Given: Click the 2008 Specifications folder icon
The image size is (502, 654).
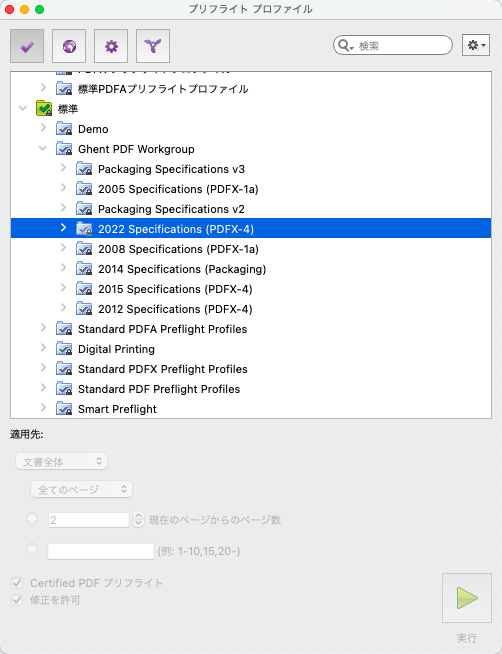Looking at the screenshot, I should pyautogui.click(x=84, y=249).
